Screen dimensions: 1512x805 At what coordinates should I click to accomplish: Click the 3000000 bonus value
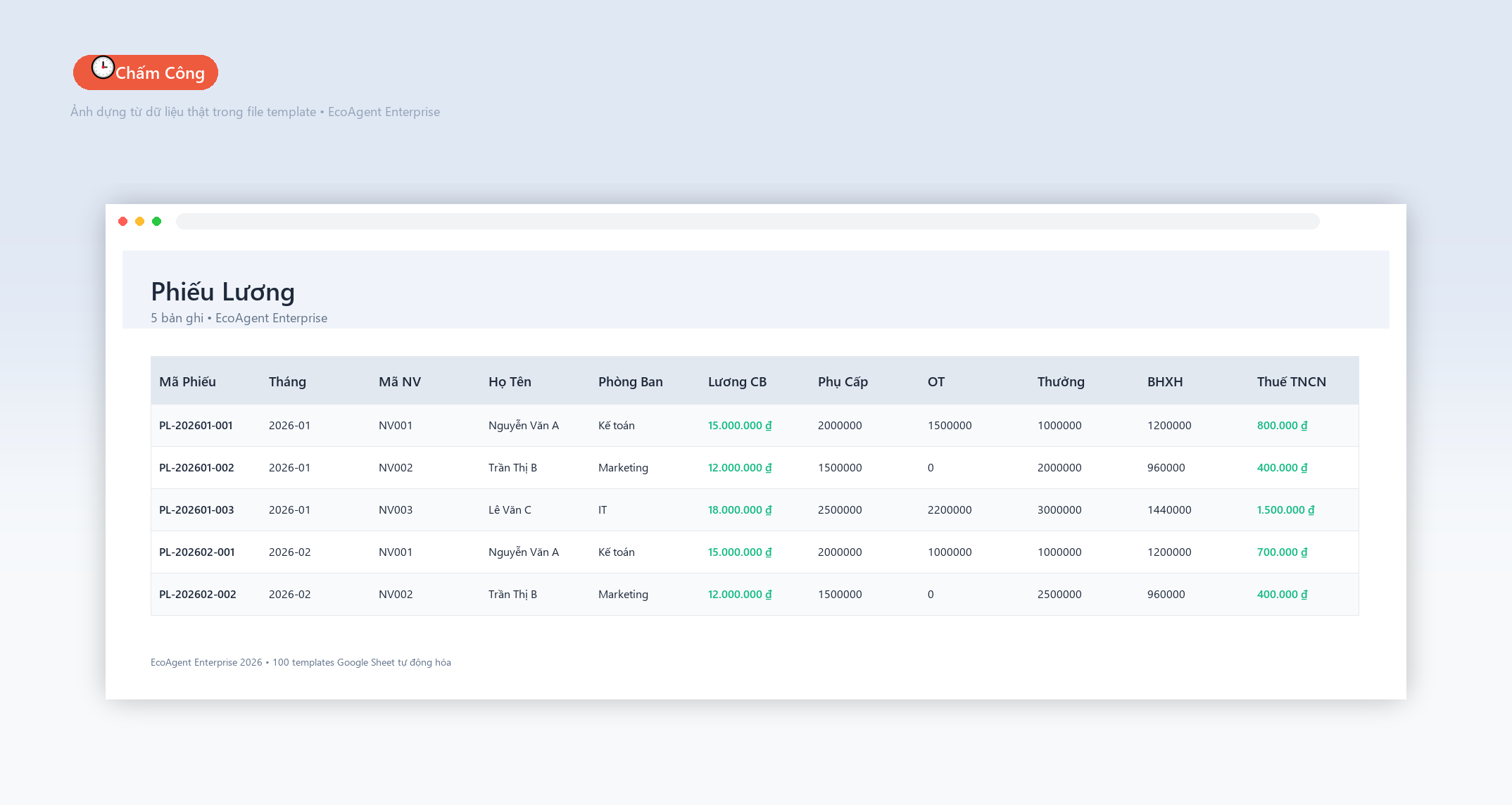coord(1059,509)
